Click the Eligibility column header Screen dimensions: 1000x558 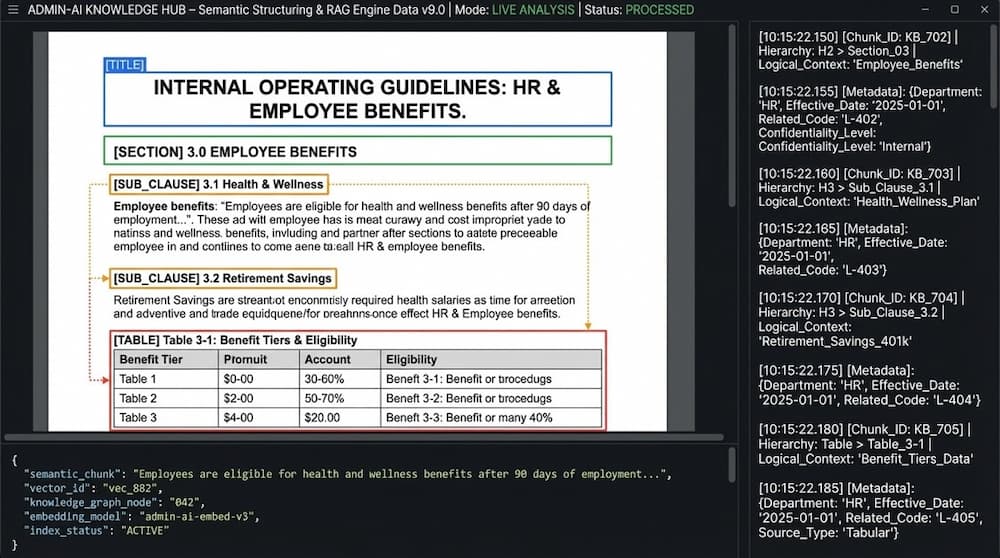coord(411,359)
